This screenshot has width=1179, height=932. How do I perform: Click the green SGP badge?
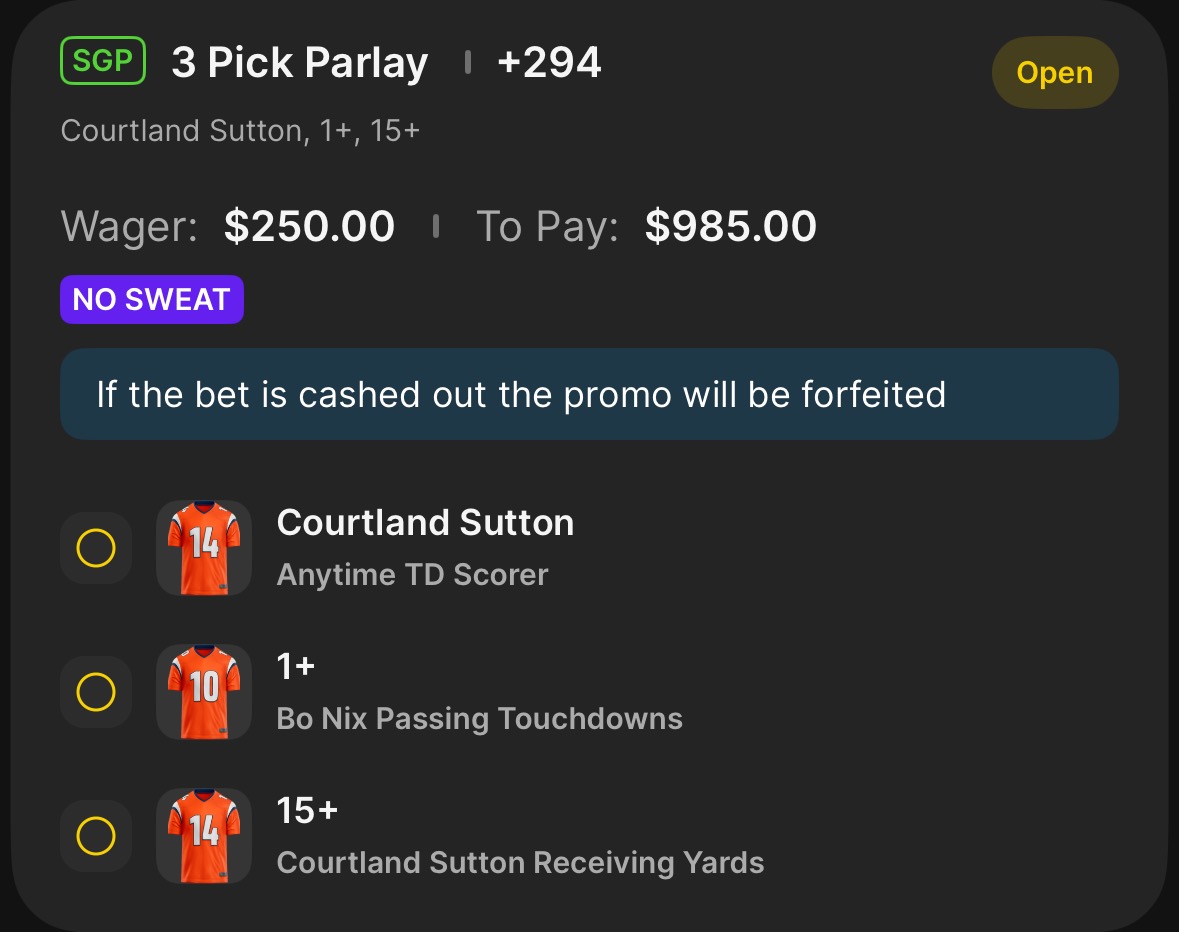103,60
